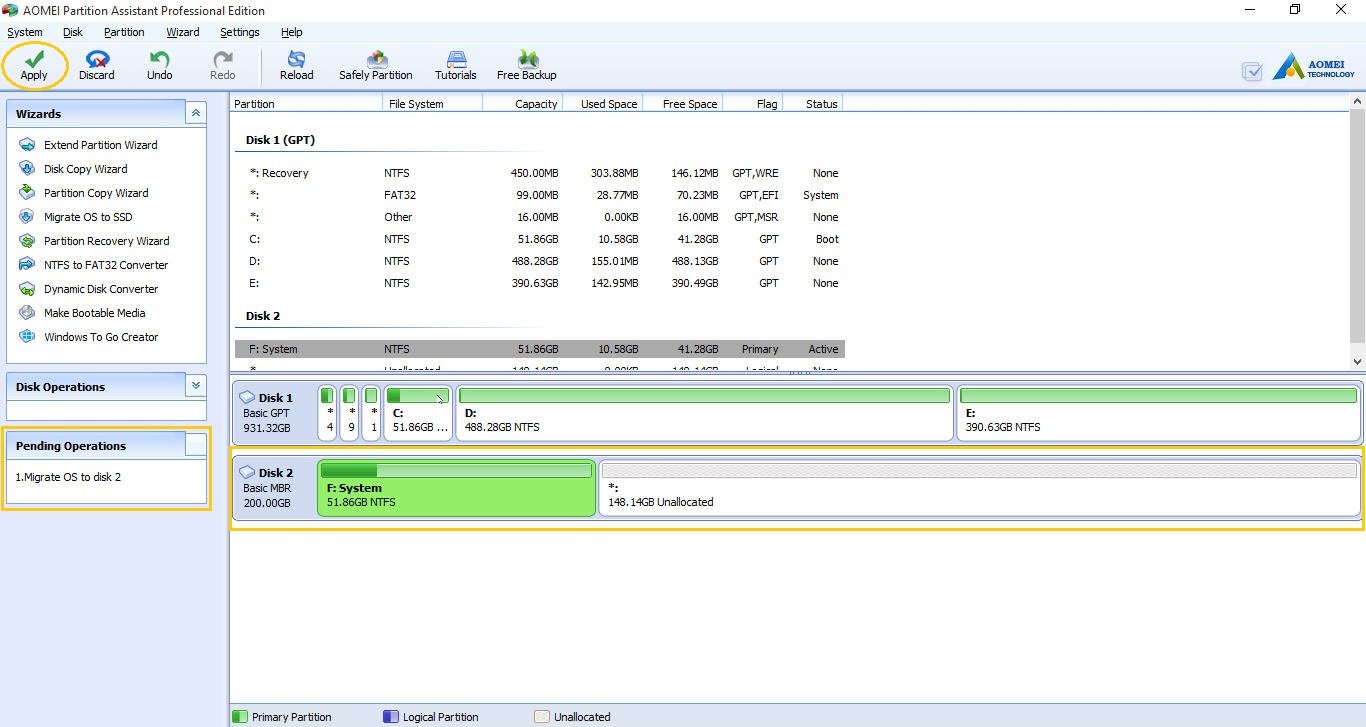Click the Apply checkmark icon
Viewport: 1366px width, 727px height.
tap(34, 60)
